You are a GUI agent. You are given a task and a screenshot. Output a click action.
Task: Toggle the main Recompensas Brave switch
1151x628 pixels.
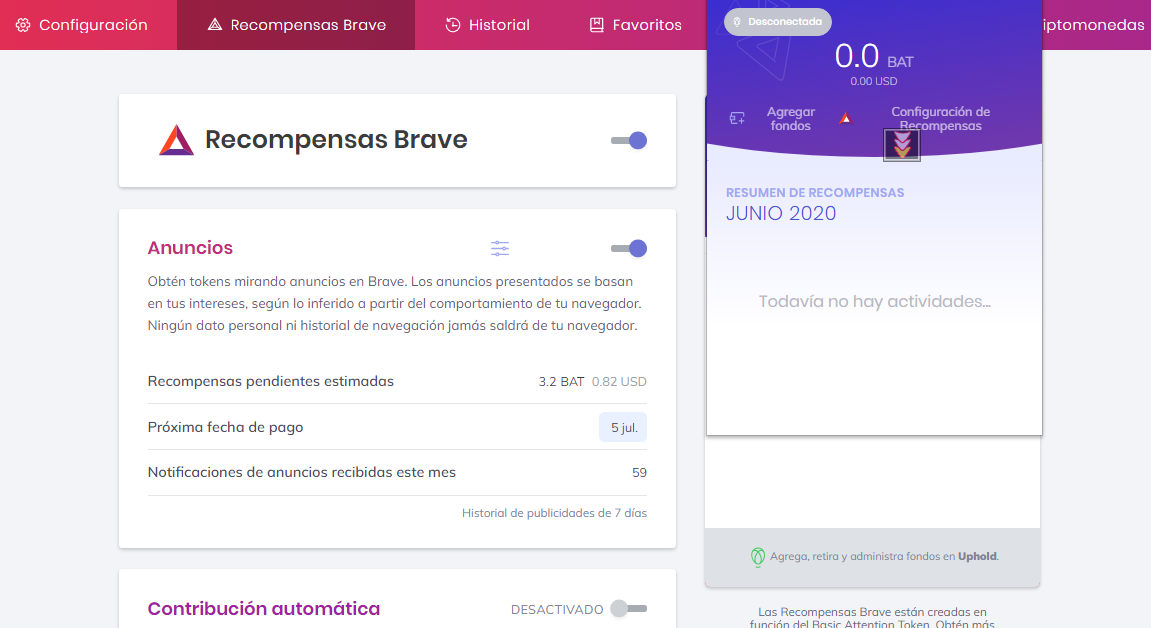coord(629,140)
